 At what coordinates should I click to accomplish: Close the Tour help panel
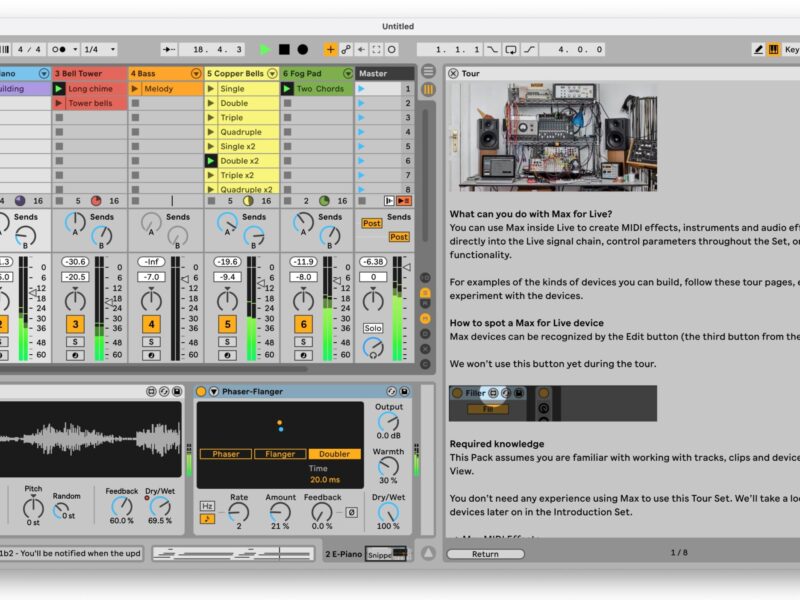(x=453, y=73)
